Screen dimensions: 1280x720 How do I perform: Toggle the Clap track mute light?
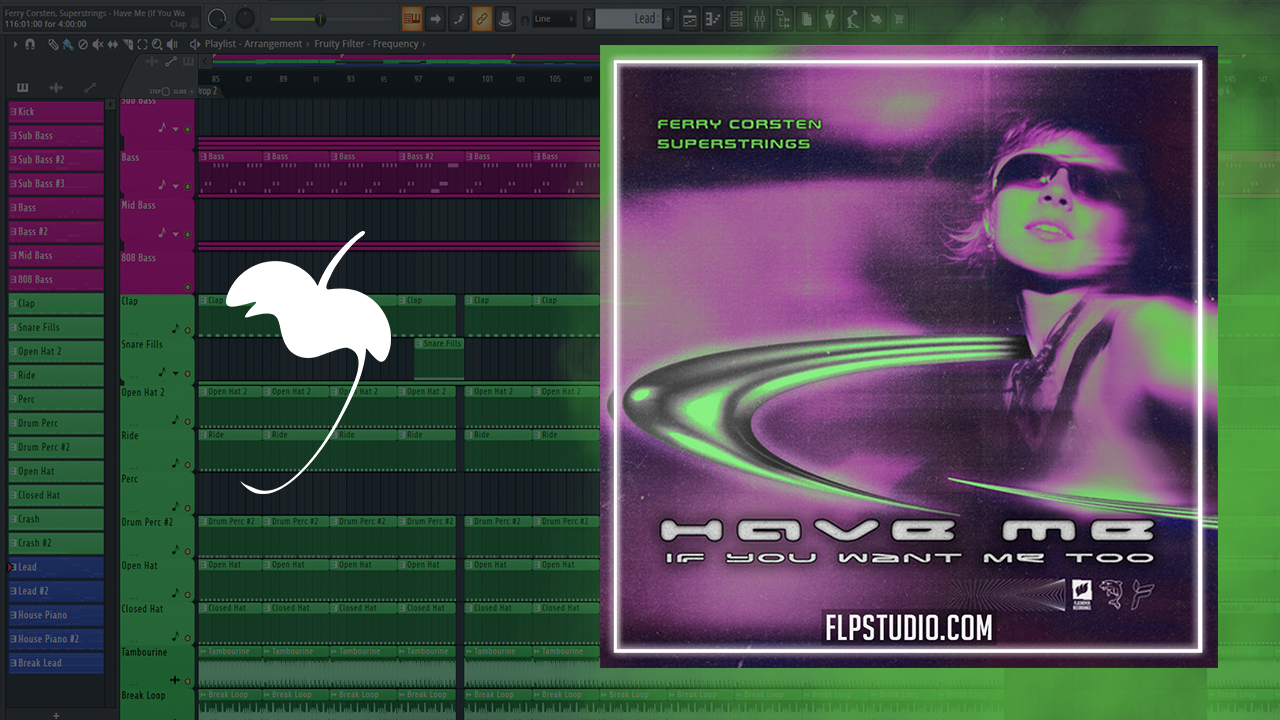187,330
